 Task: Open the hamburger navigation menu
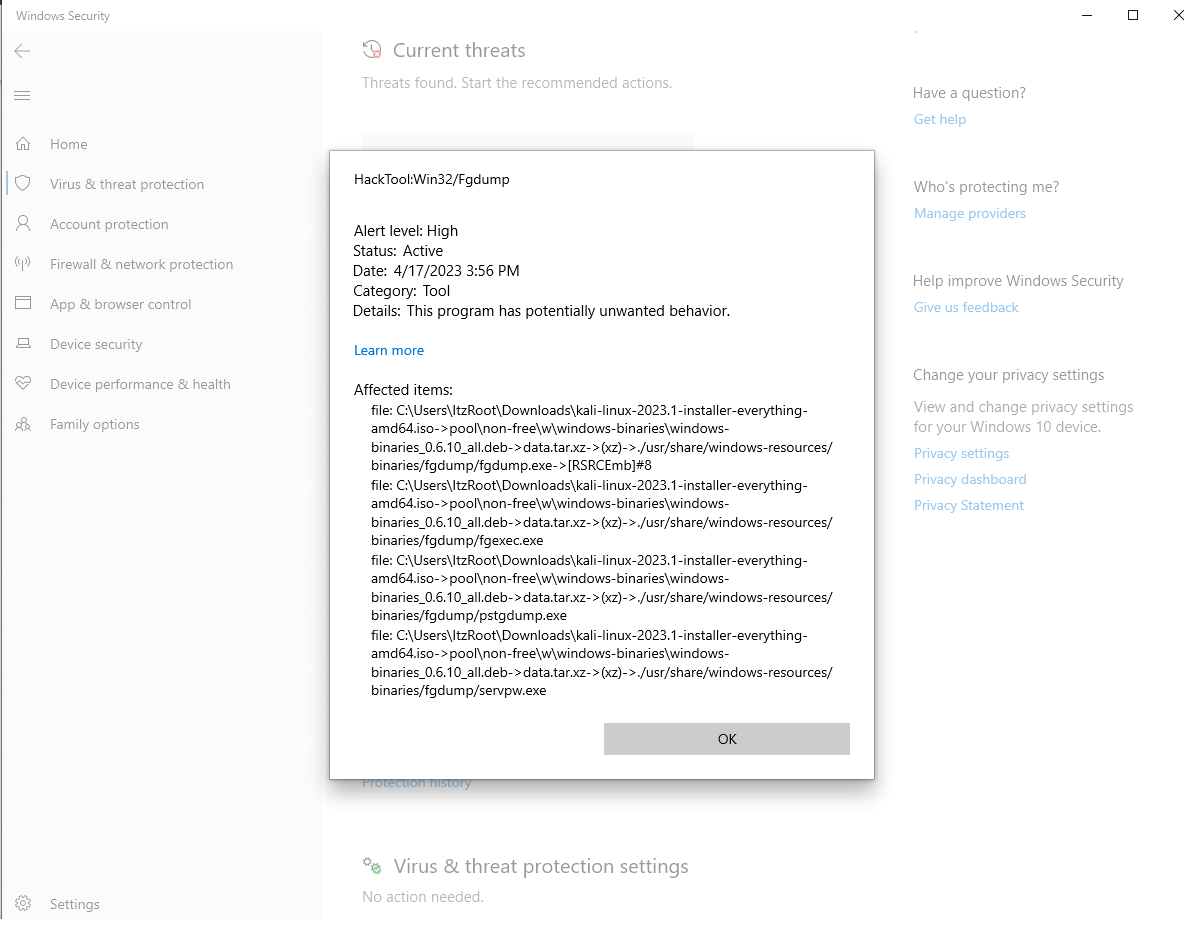22,95
